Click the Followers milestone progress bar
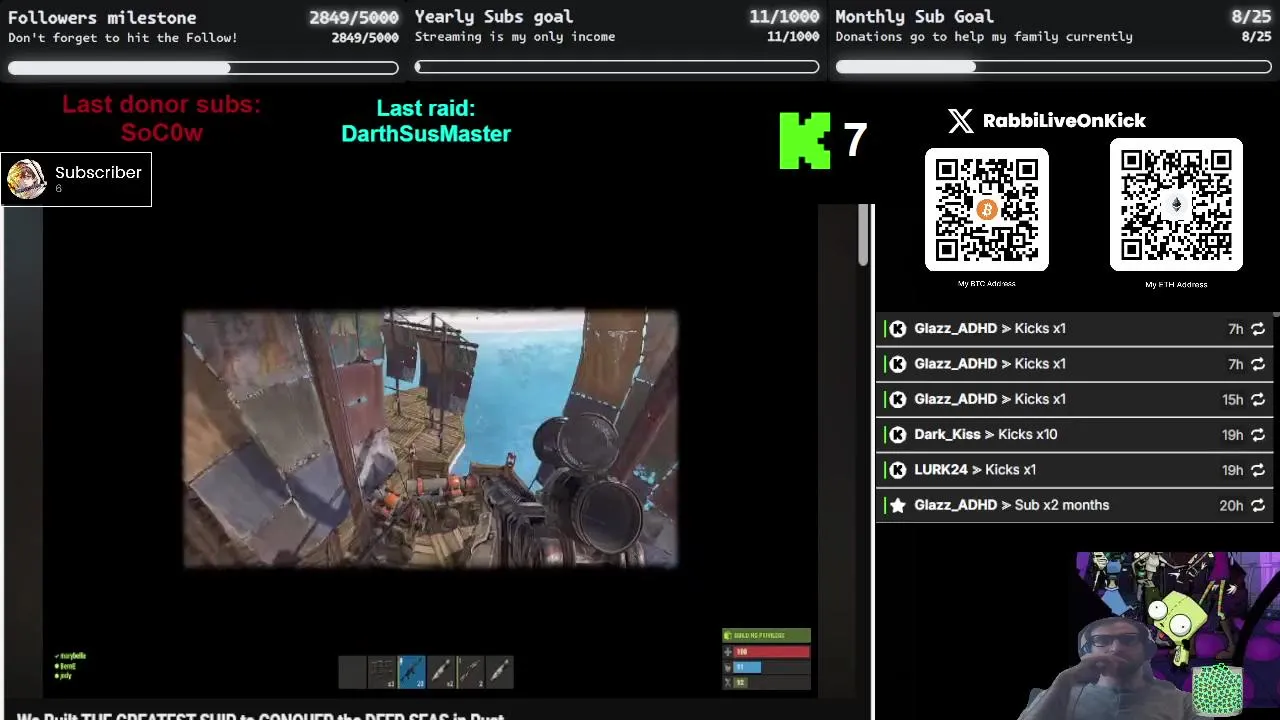 point(203,68)
